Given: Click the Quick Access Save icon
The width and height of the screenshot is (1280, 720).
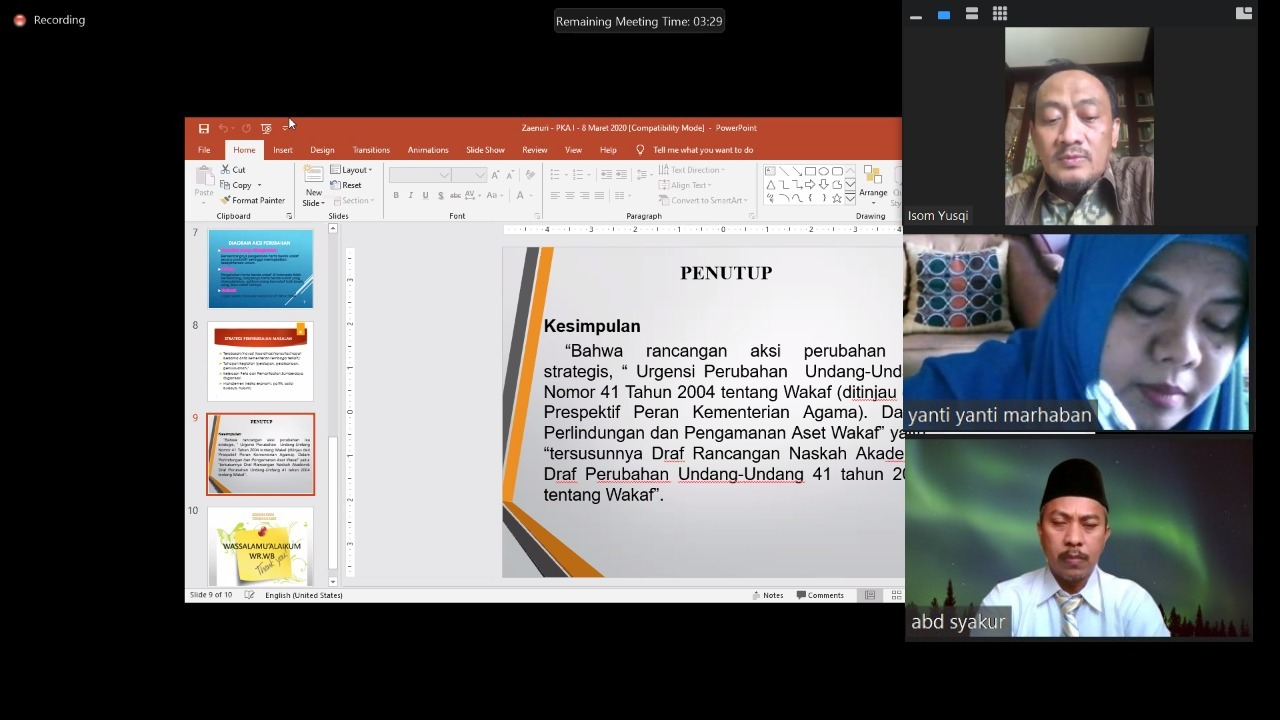Looking at the screenshot, I should (204, 128).
